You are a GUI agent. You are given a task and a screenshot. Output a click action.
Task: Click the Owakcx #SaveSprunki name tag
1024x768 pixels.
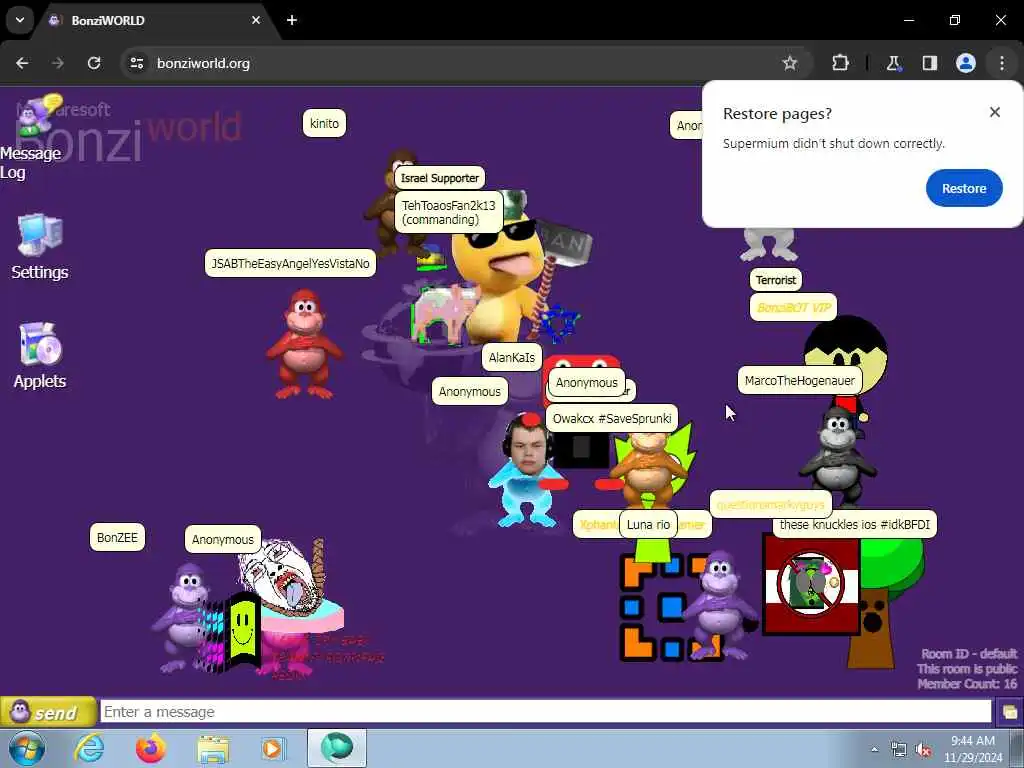tap(612, 419)
